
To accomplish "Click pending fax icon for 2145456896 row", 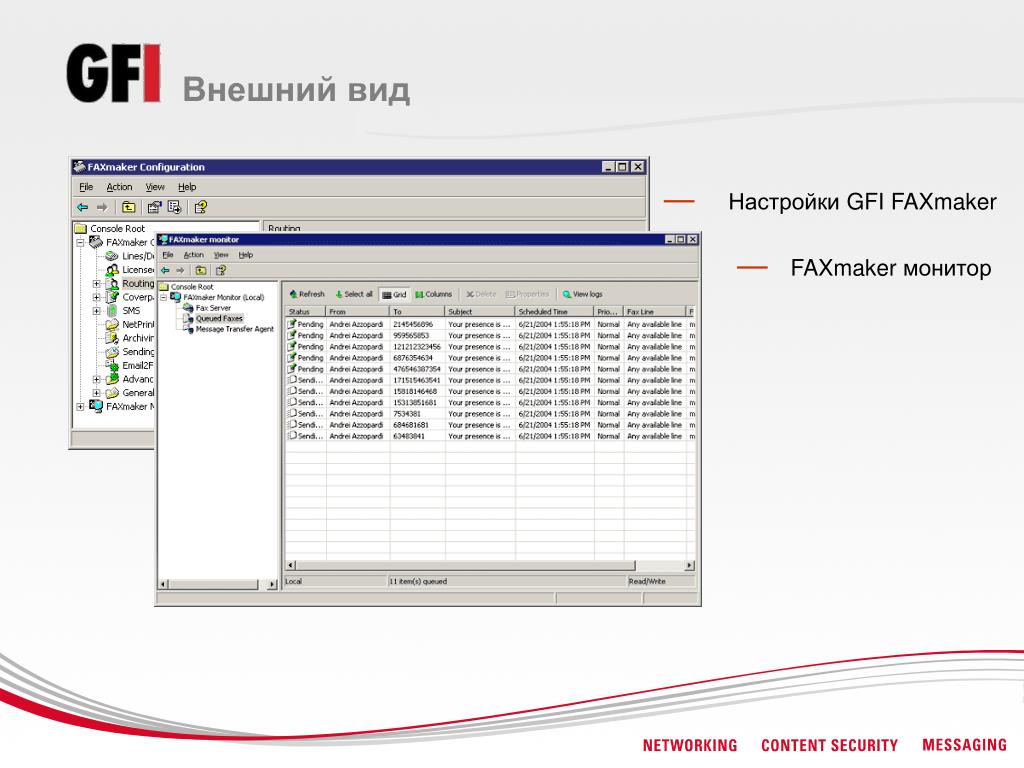I will [292, 324].
